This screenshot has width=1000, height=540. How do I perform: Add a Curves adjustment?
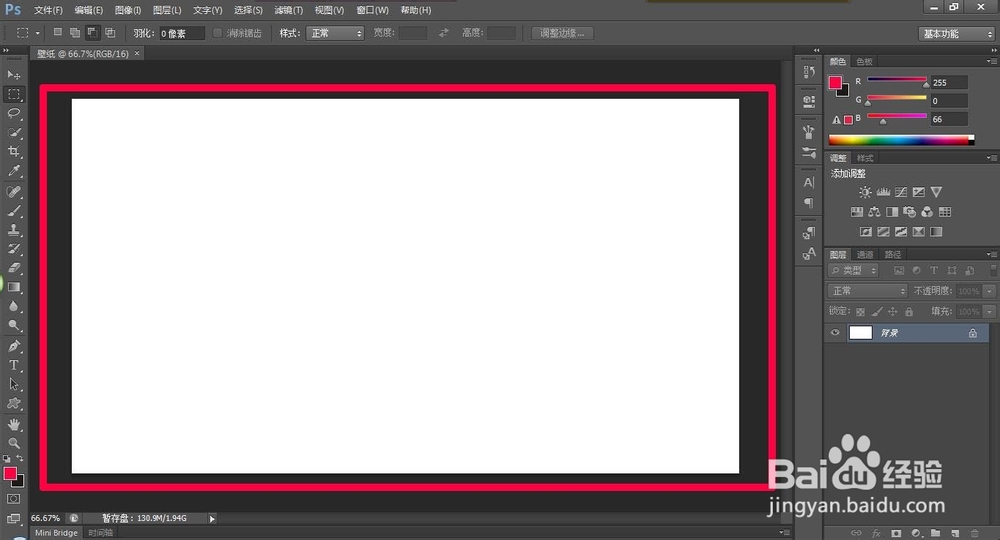pyautogui.click(x=901, y=192)
